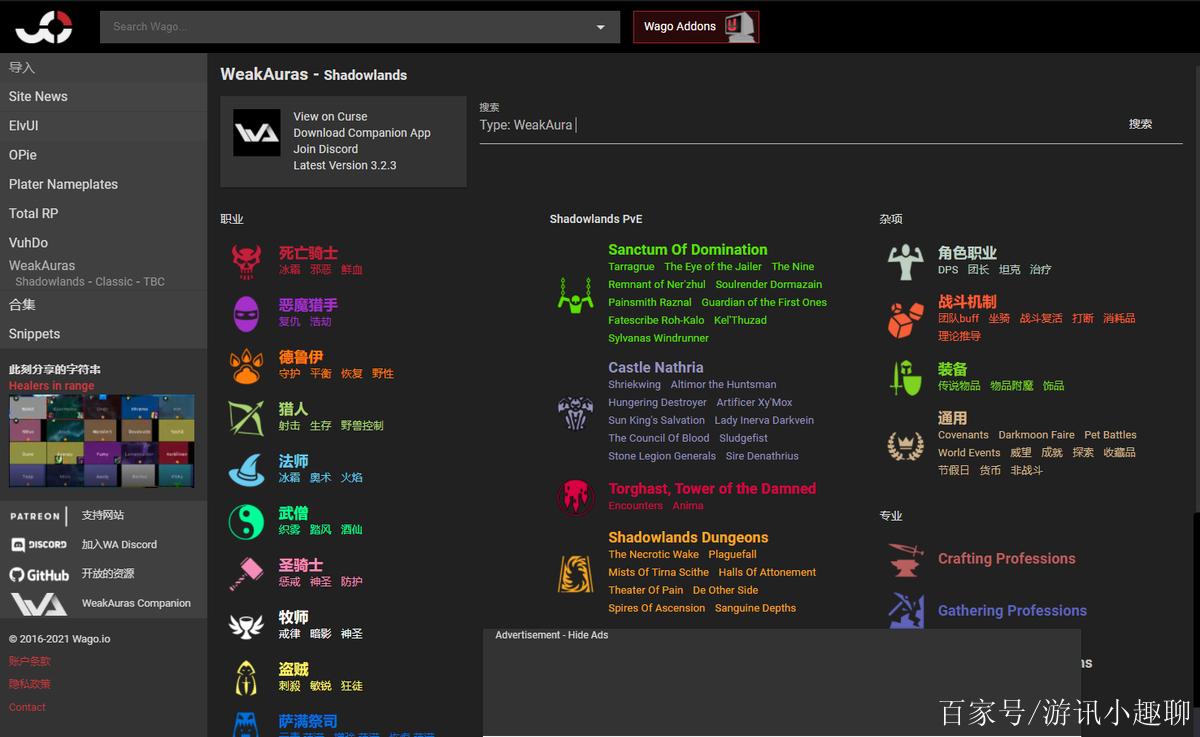The image size is (1200, 737).
Task: Select the Crafting Professions anvil icon
Action: click(x=906, y=560)
